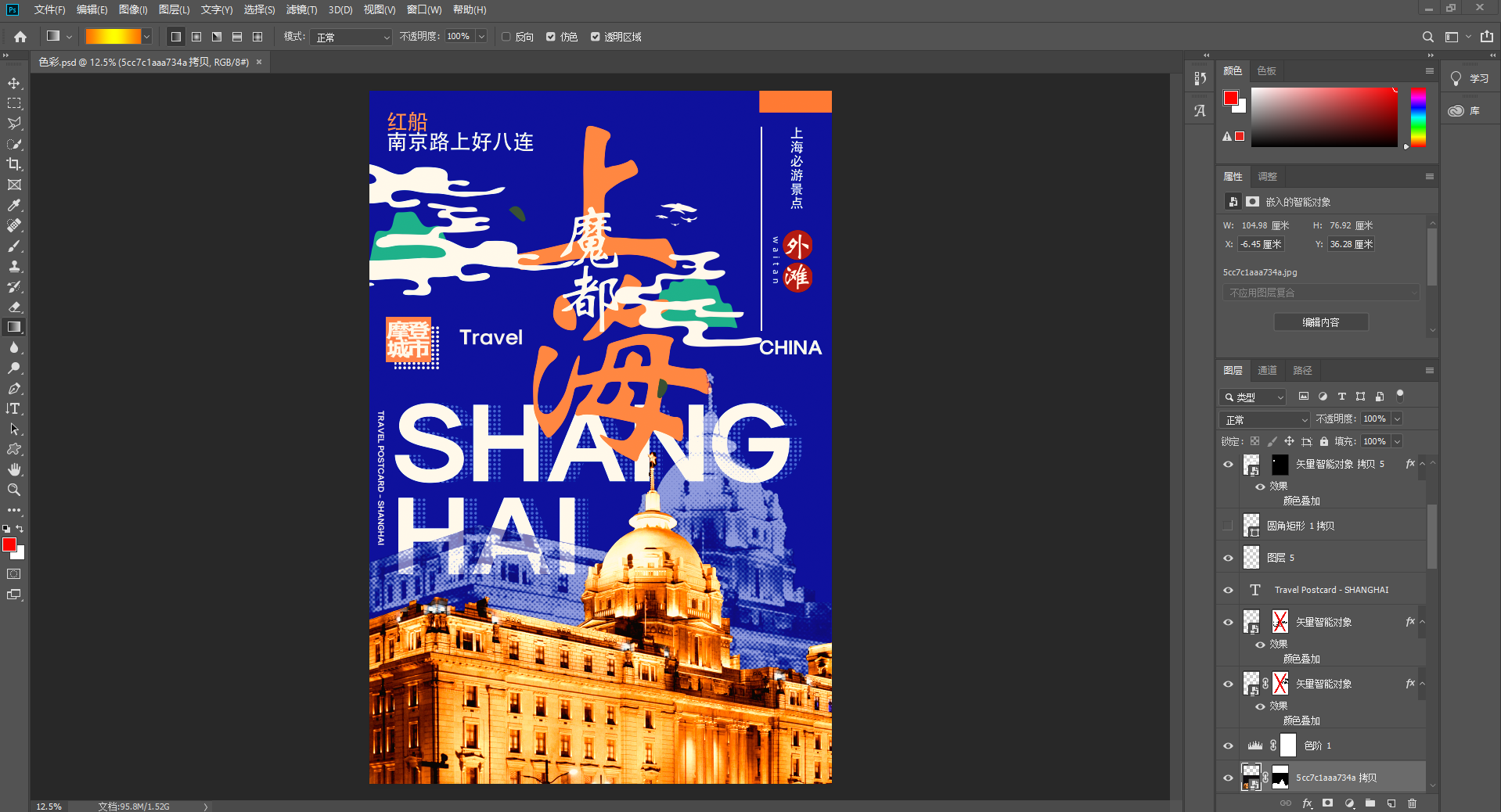This screenshot has width=1501, height=812.
Task: Open the layer filter 类型 dropdown
Action: [1253, 397]
